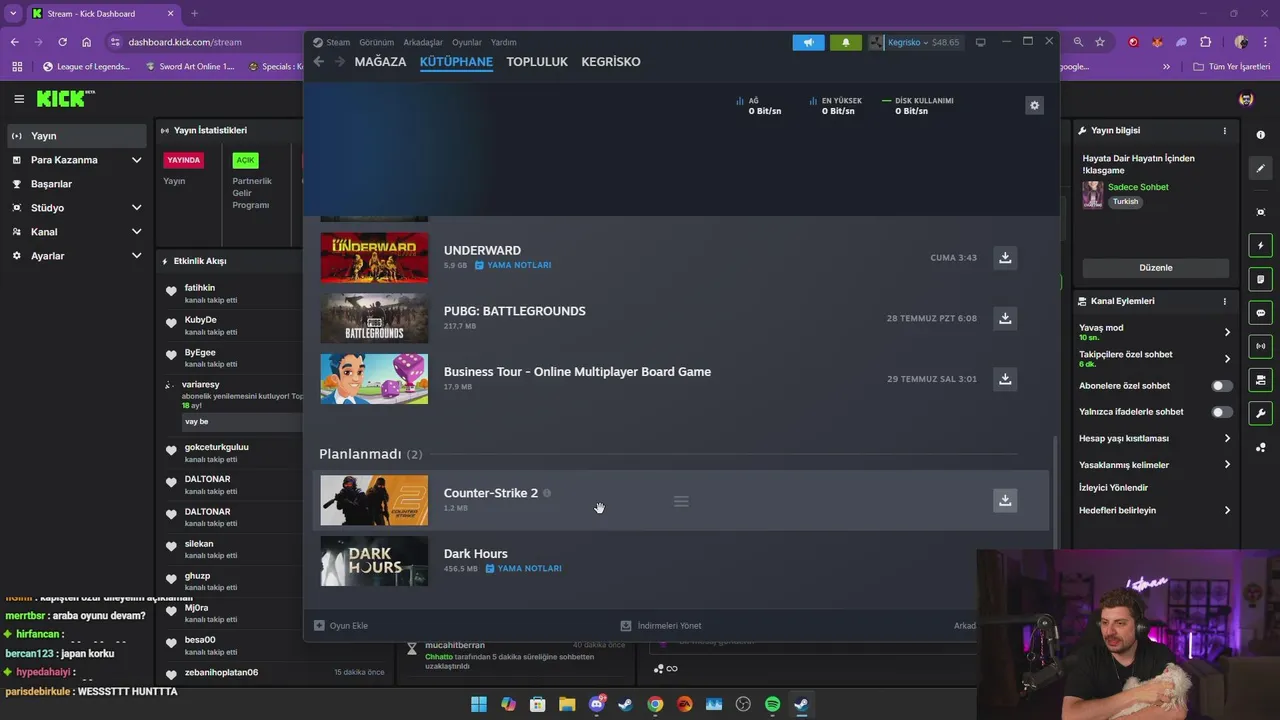Click PUBG: BATTLEGROUNDS game thumbnail
1280x720 pixels.
(x=374, y=318)
